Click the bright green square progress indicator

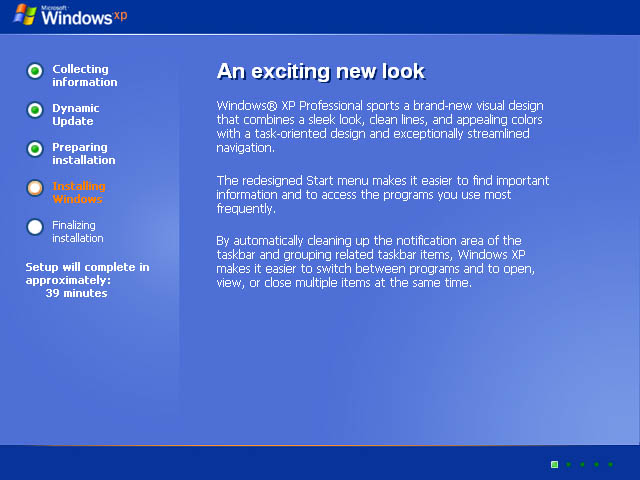[x=554, y=464]
